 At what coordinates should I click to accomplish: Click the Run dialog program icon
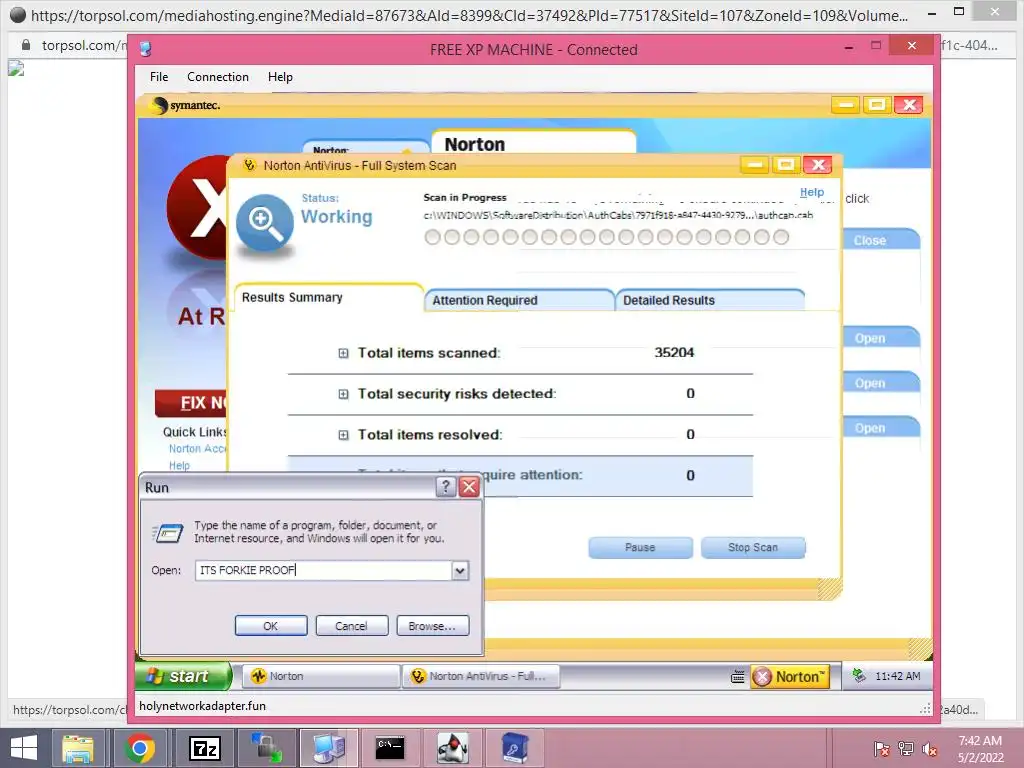click(x=168, y=533)
